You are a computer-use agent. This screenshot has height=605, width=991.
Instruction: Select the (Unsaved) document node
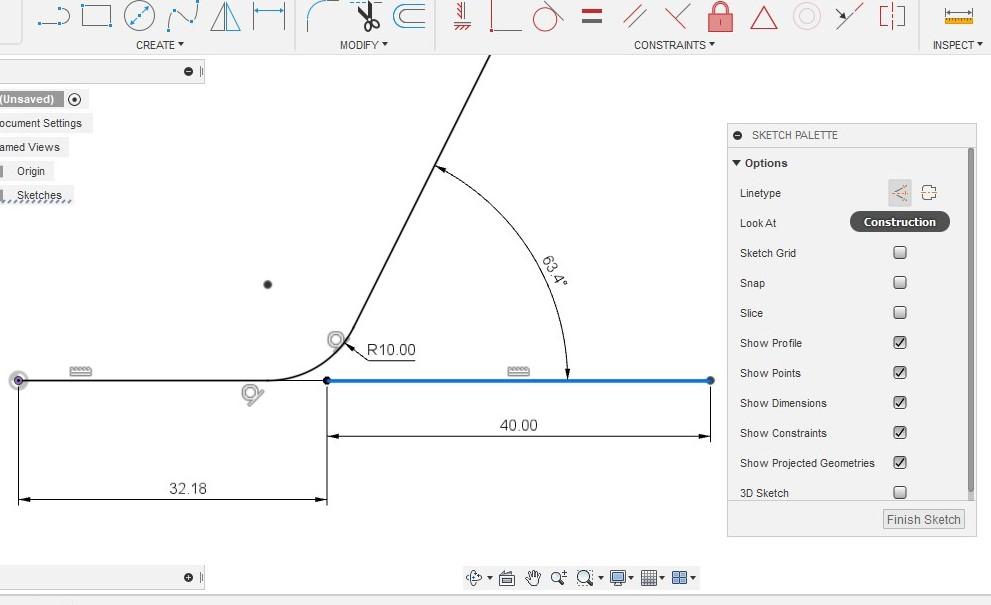coord(27,99)
